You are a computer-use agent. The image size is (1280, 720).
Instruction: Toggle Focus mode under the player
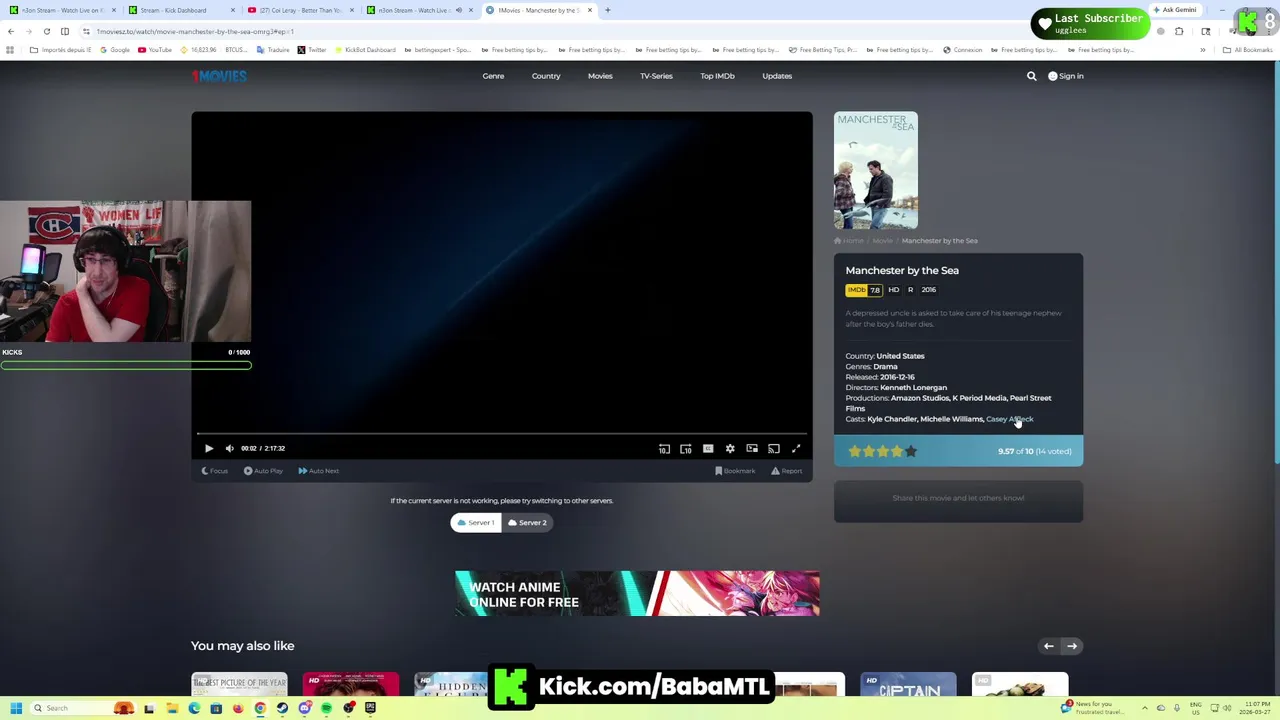click(215, 471)
